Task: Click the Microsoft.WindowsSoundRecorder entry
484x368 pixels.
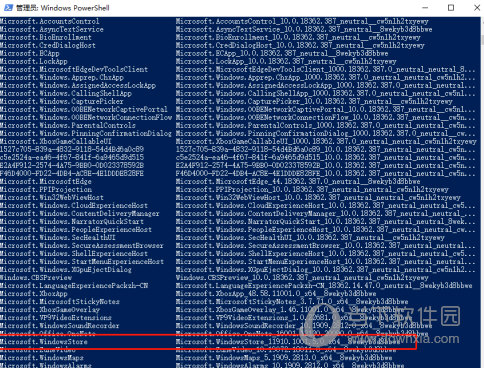Action: click(60, 326)
